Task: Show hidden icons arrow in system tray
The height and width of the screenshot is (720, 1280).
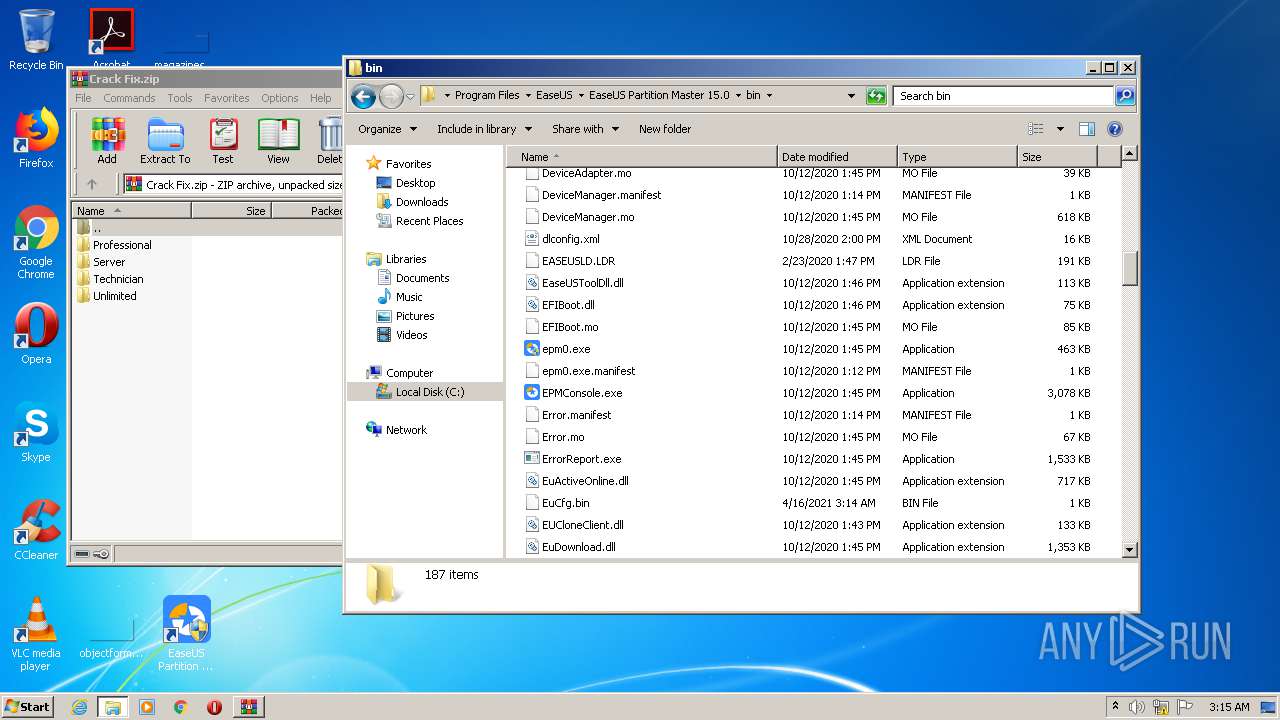Action: click(1116, 706)
